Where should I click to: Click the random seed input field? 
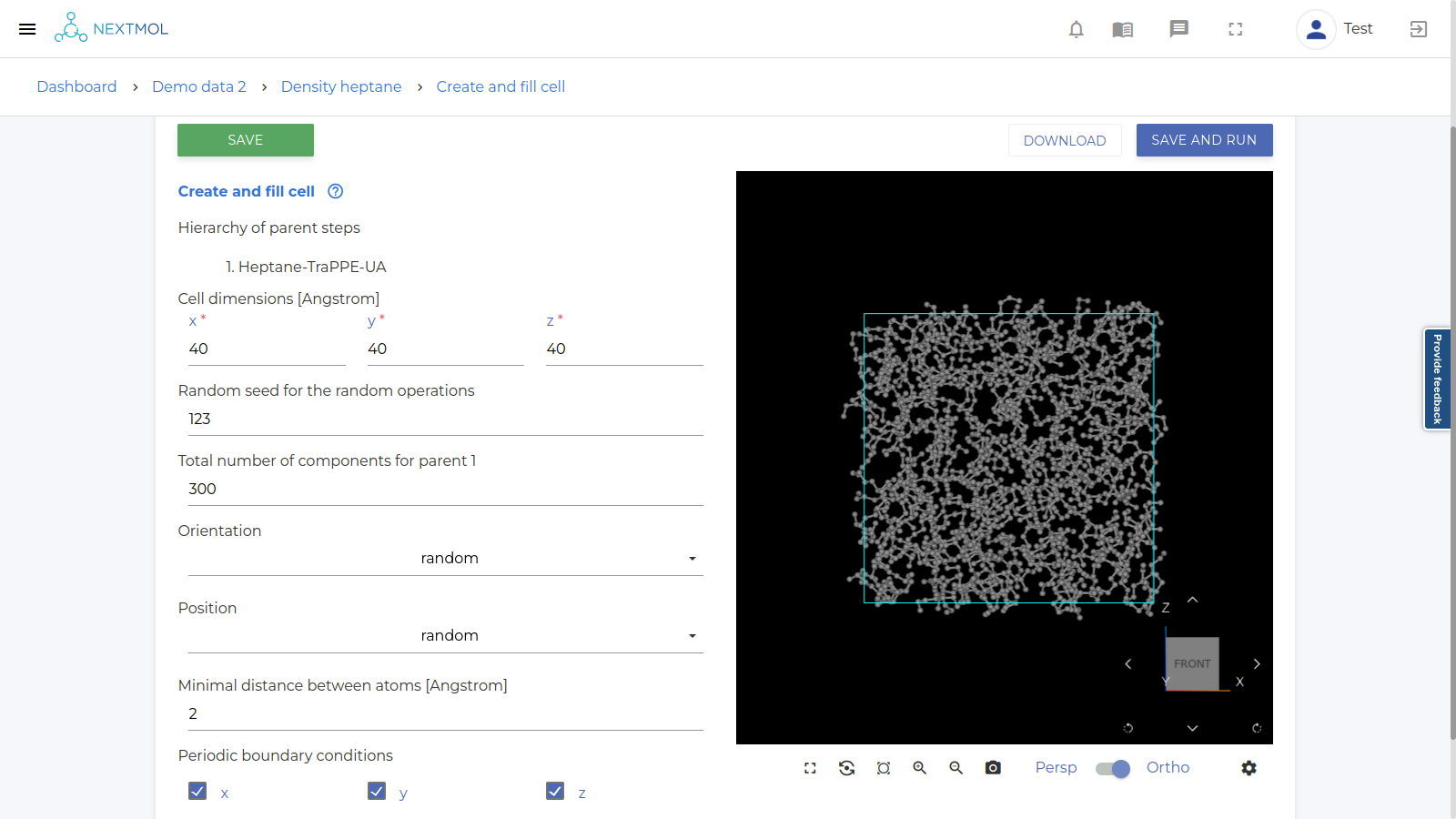(x=445, y=419)
